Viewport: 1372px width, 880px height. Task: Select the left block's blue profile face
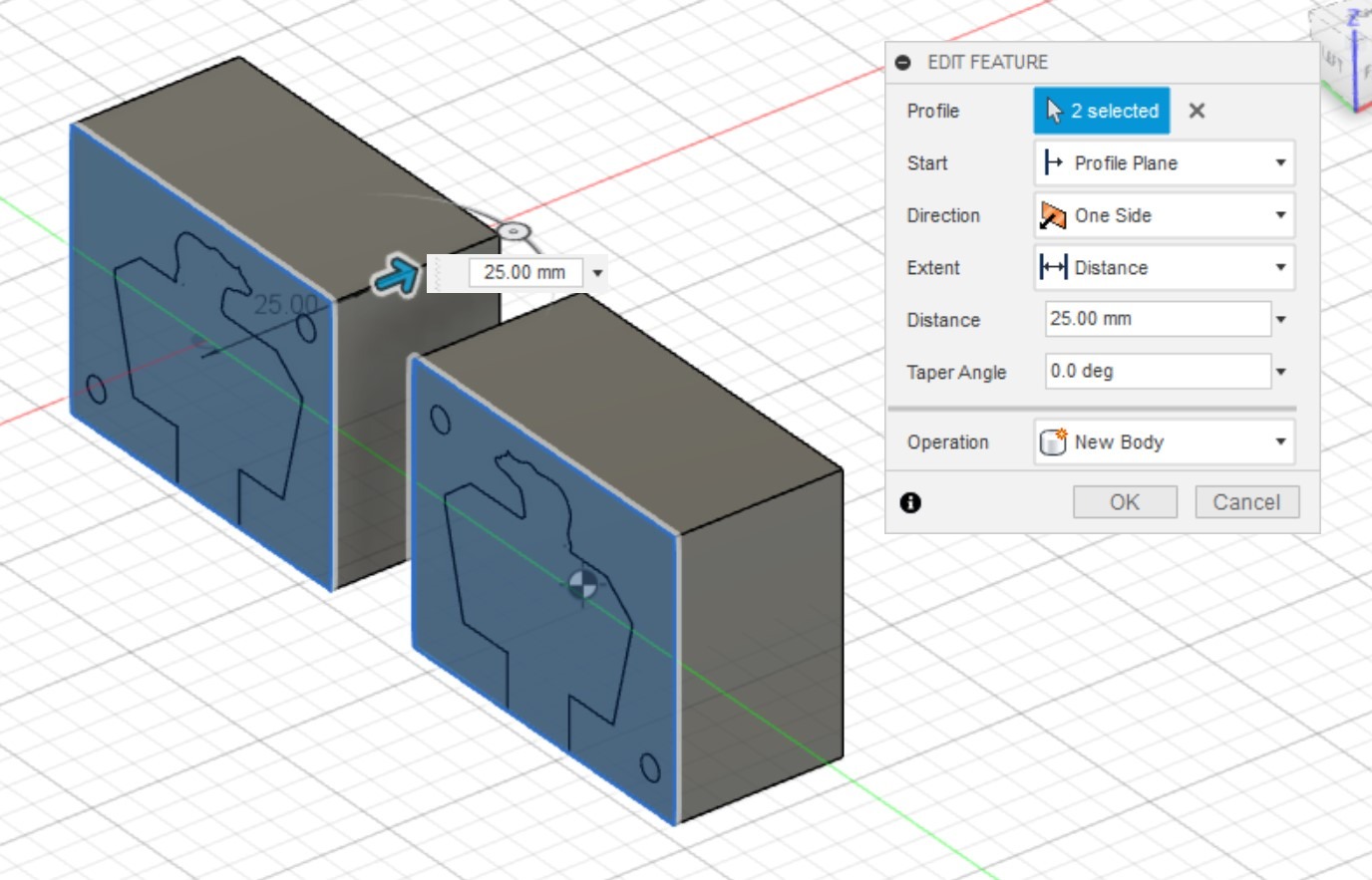[x=202, y=357]
